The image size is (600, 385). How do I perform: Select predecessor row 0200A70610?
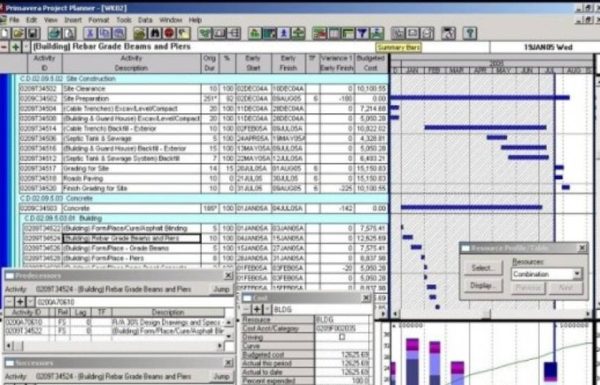point(114,322)
